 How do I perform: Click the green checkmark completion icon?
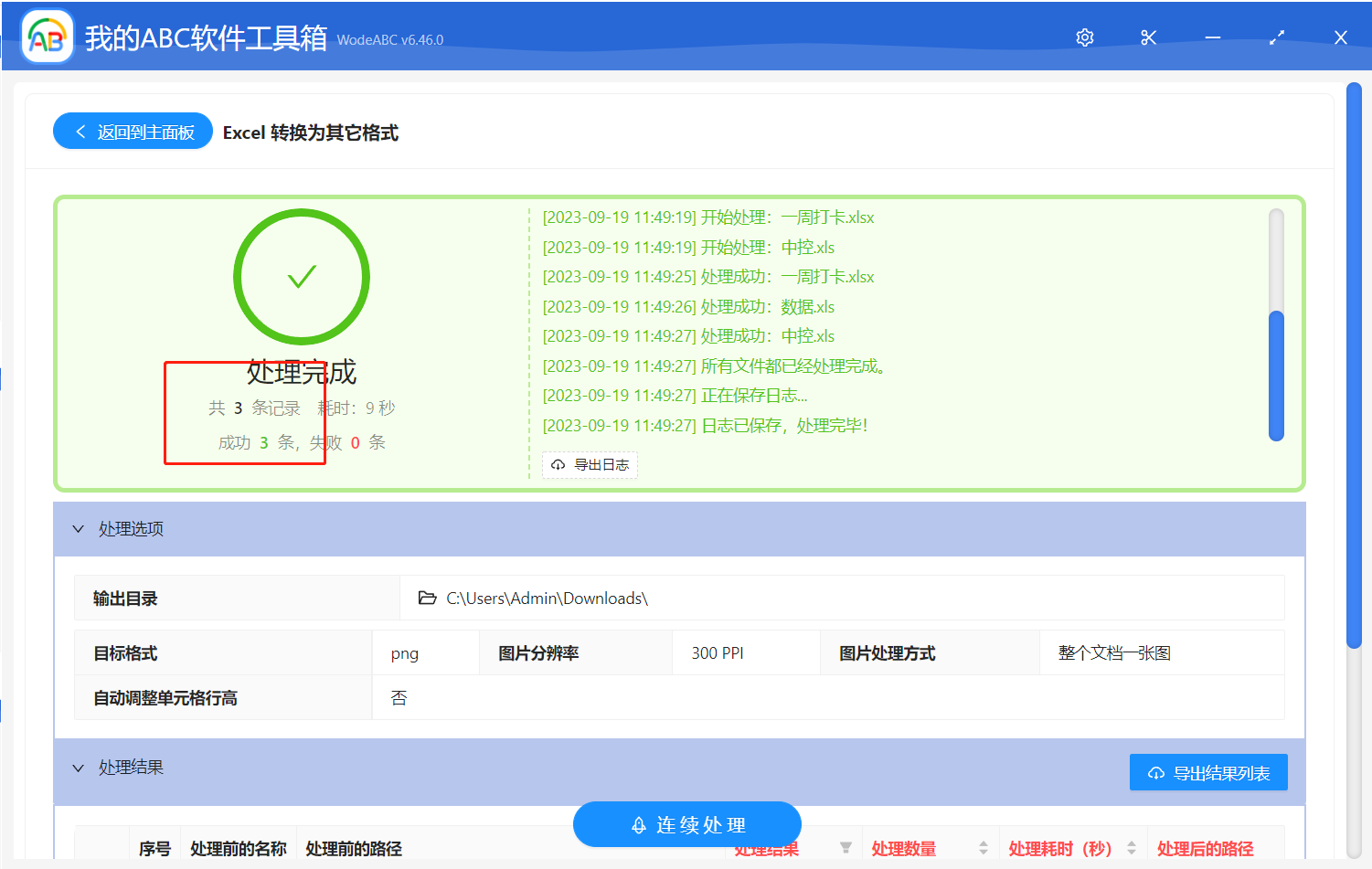(x=302, y=276)
